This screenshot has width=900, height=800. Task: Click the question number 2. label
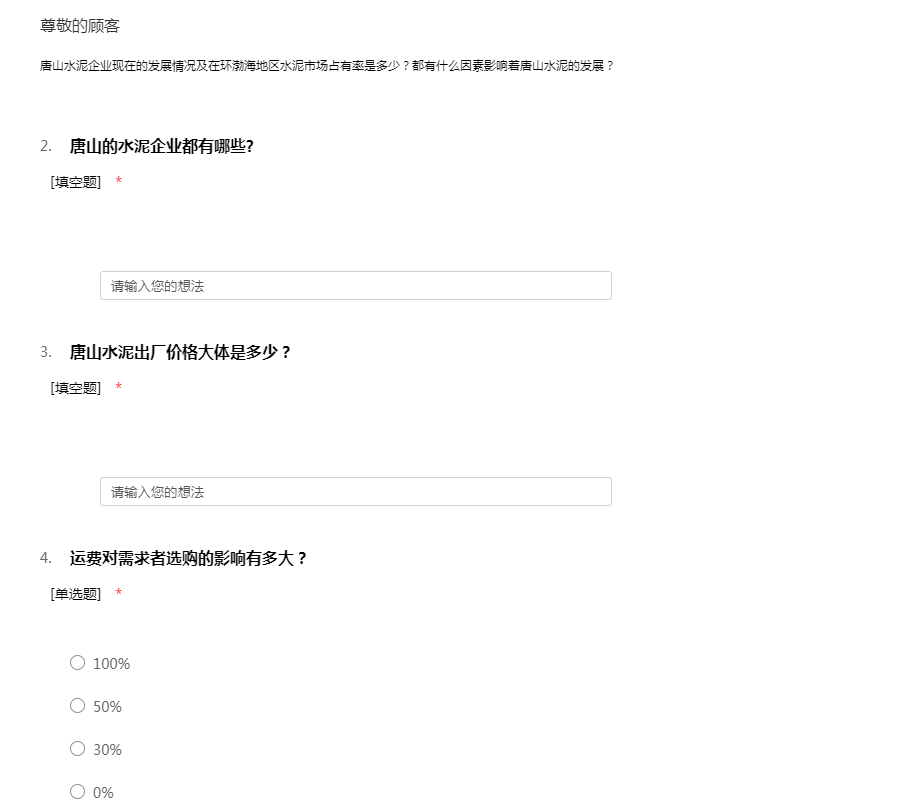46,146
